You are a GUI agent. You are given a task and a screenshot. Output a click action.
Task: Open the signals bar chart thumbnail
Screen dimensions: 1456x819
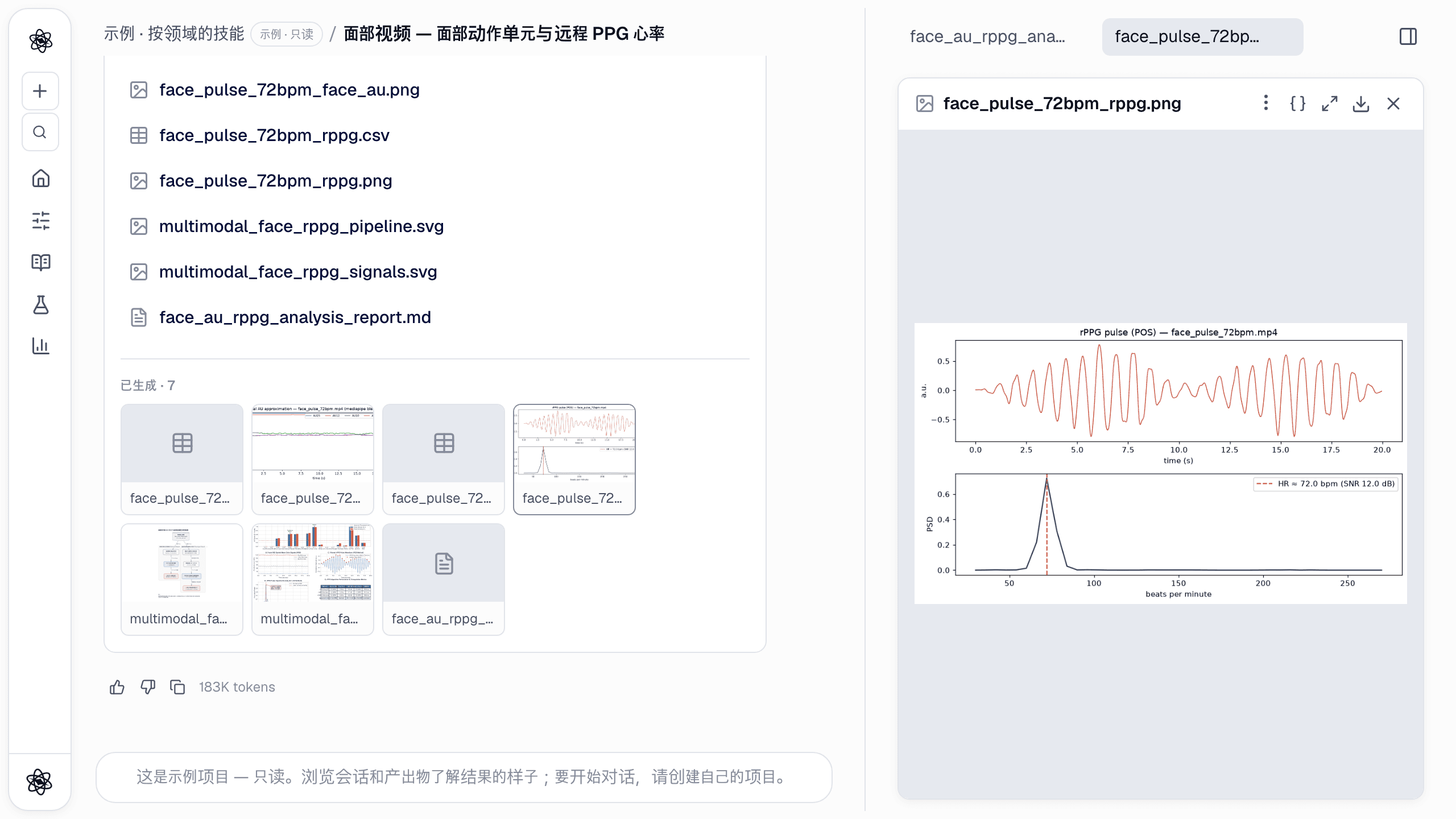pos(313,580)
